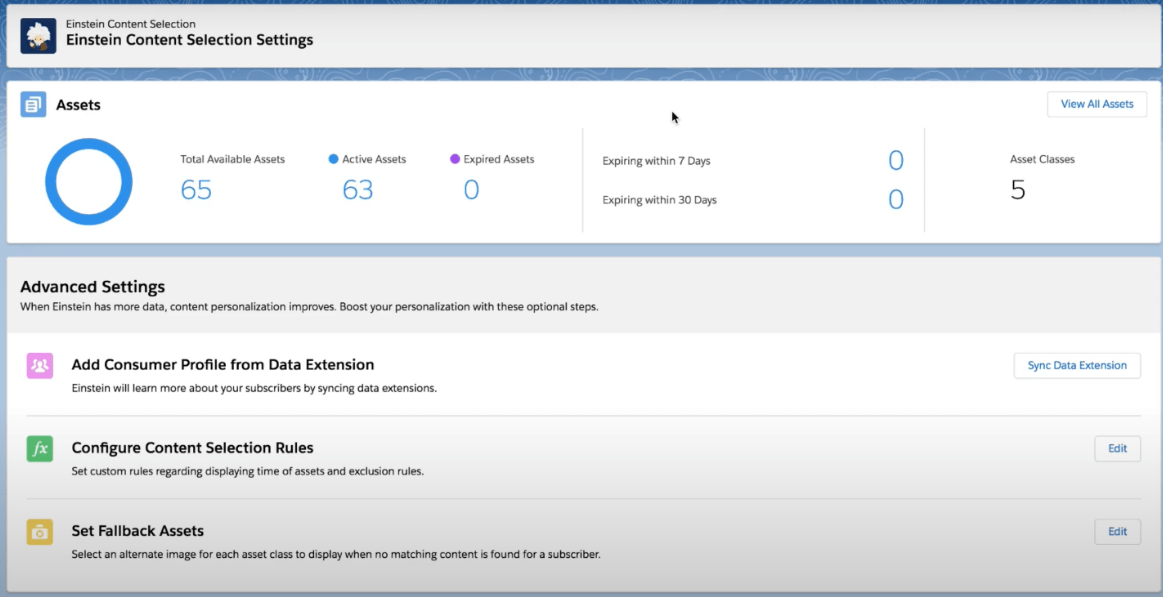This screenshot has height=597, width=1163.
Task: Click the Advanced Settings heading
Action: point(93,286)
